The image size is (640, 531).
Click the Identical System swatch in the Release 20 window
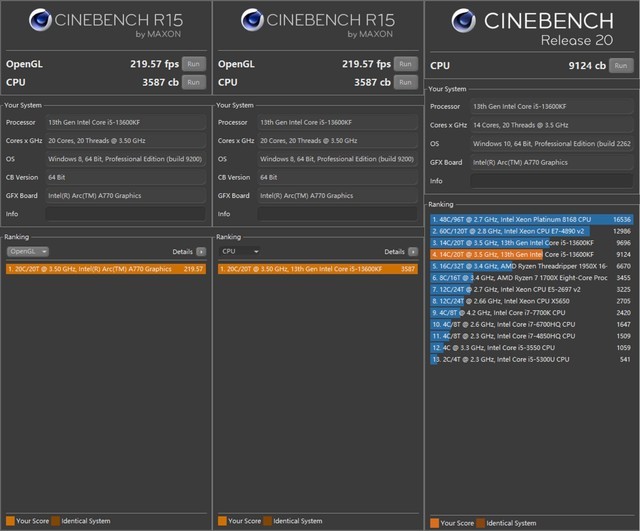[480, 523]
